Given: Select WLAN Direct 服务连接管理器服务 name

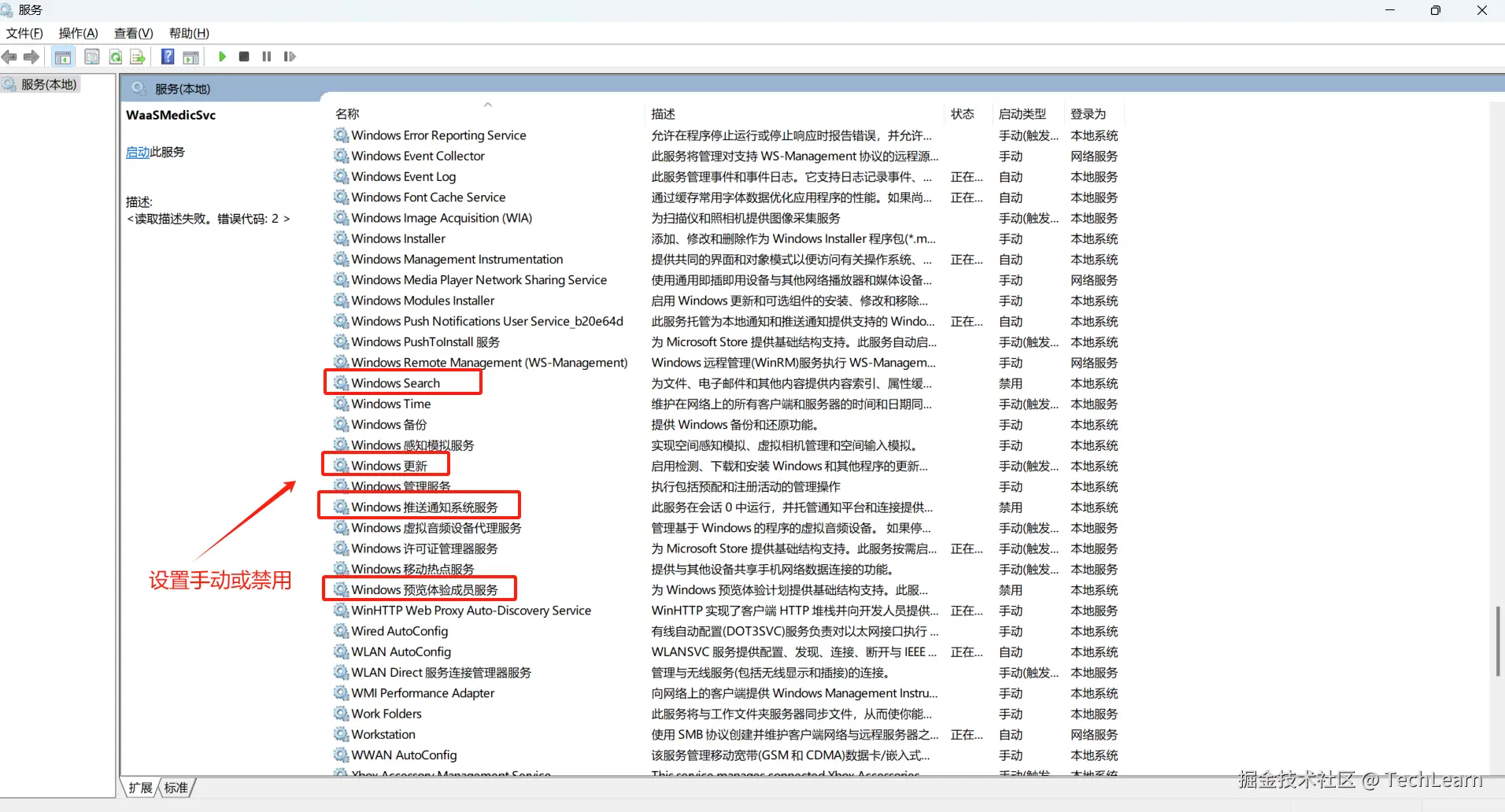Looking at the screenshot, I should tap(442, 673).
